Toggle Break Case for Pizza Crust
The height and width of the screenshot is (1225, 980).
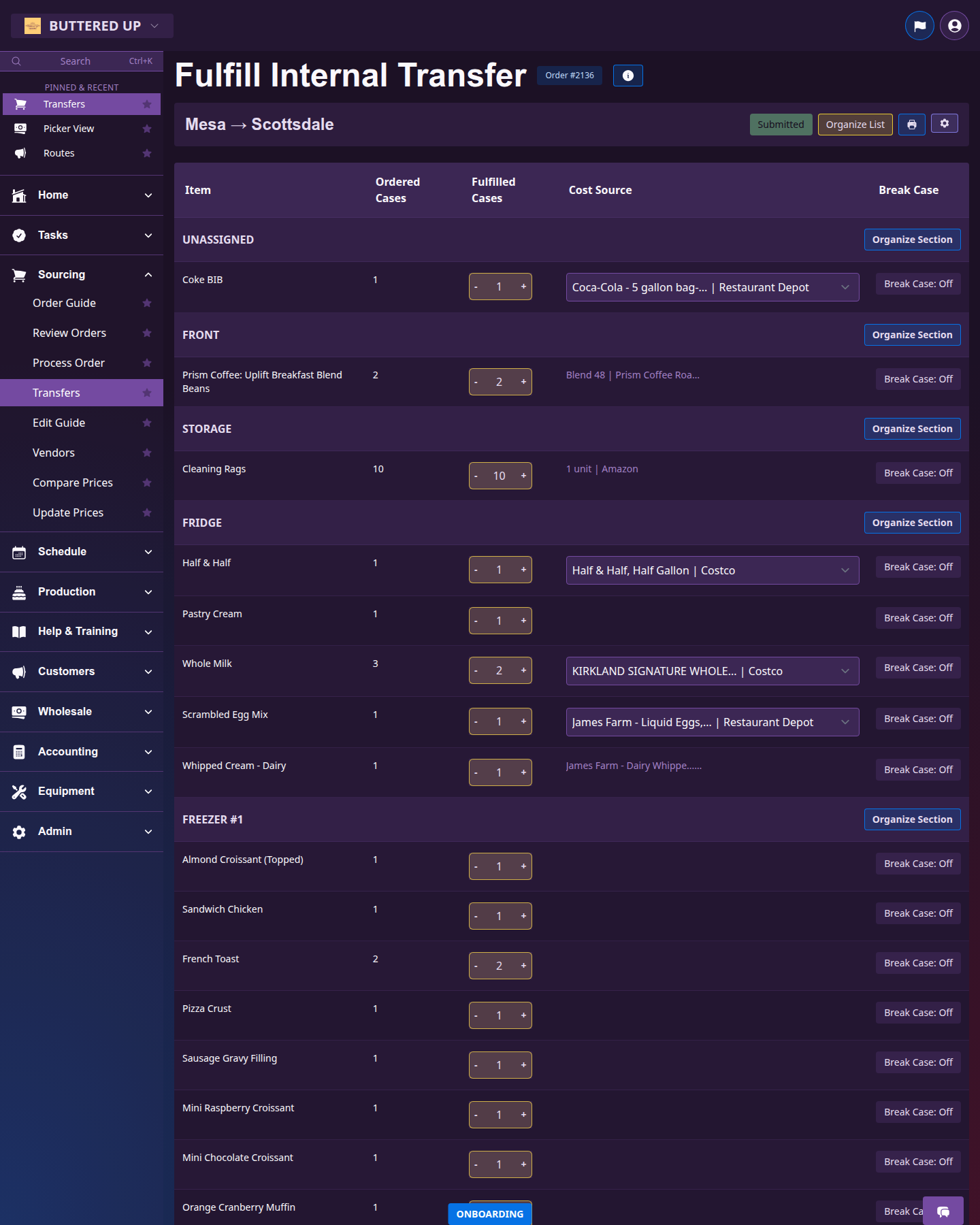(x=918, y=1013)
